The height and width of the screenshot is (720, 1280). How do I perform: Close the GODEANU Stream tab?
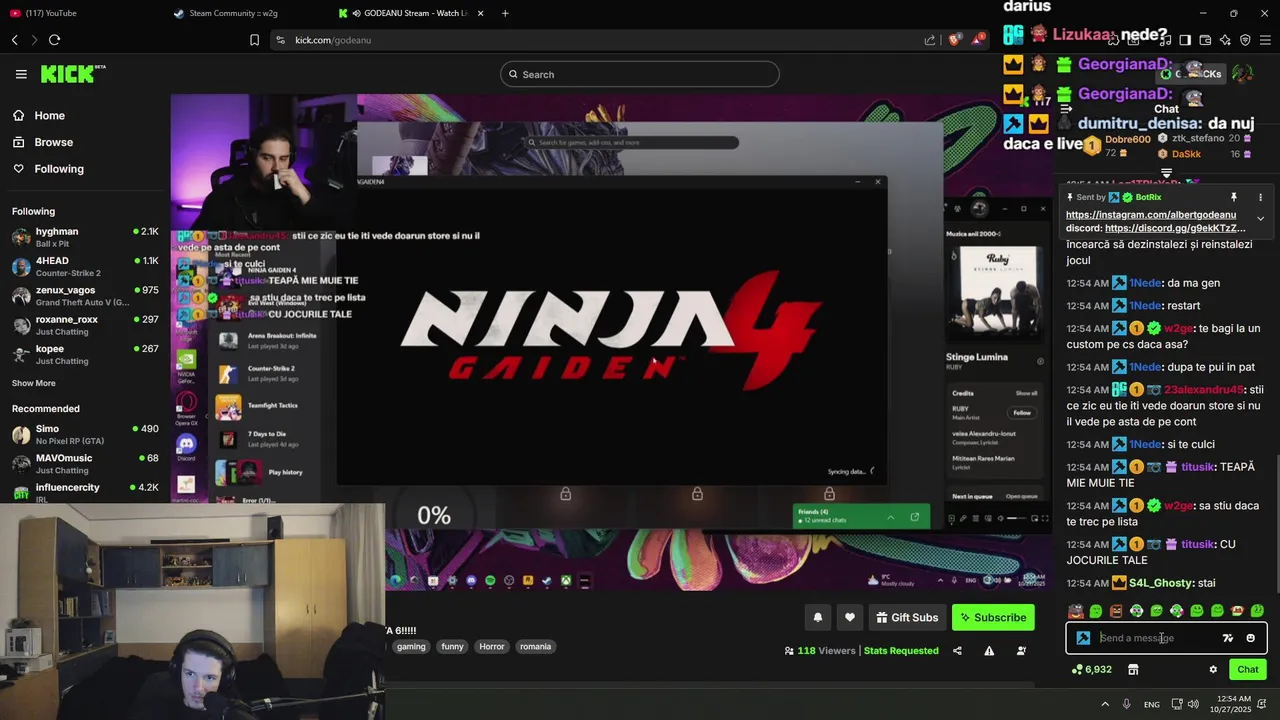(x=481, y=13)
